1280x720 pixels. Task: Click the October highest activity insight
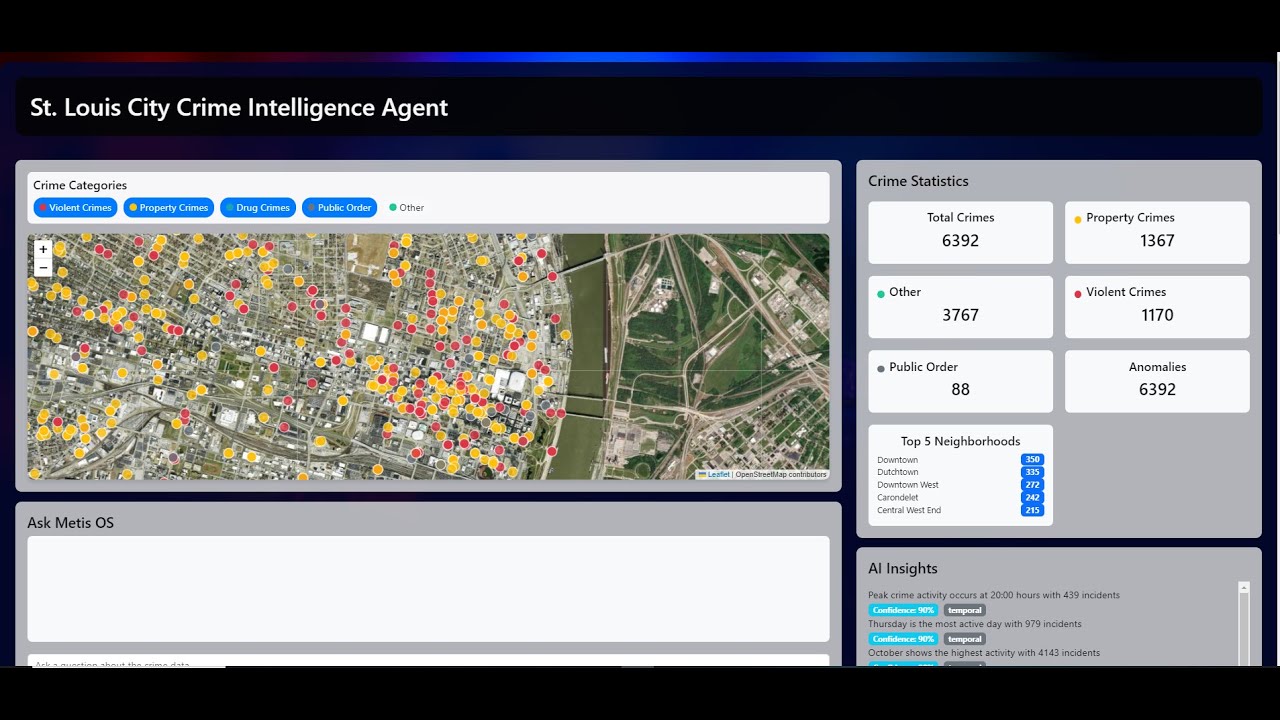[984, 653]
